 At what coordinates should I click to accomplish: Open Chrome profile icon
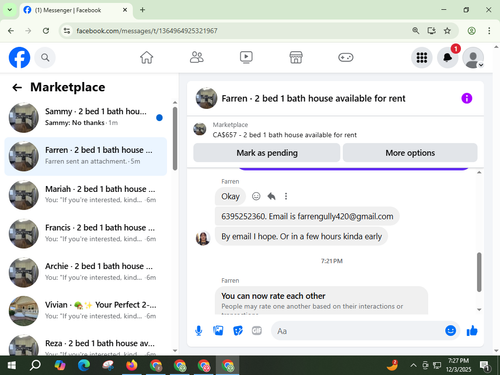[471, 31]
